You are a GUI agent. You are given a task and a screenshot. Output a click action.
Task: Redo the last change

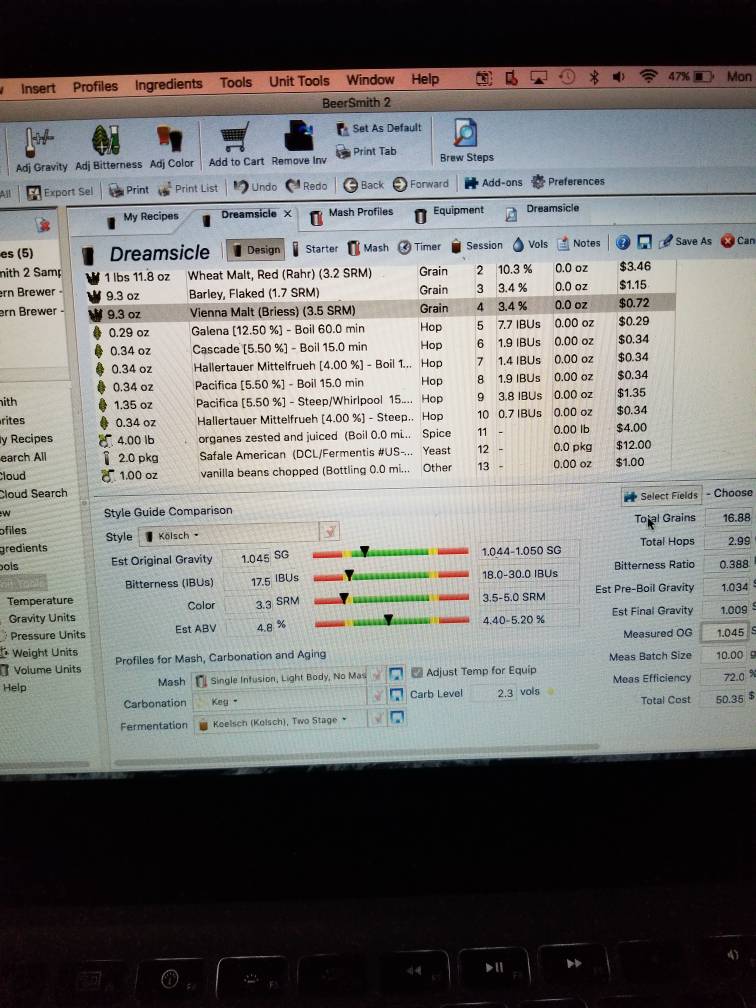click(x=307, y=186)
